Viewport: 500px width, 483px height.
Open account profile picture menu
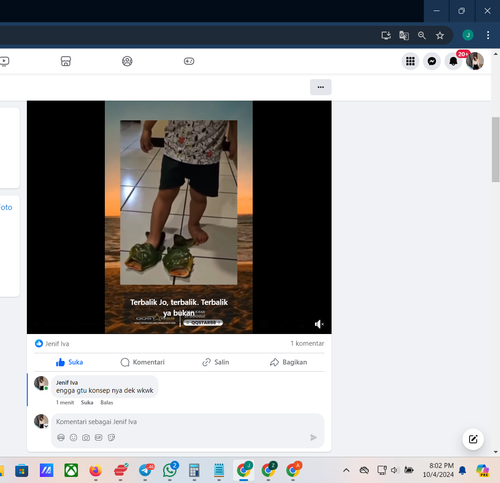tap(475, 61)
